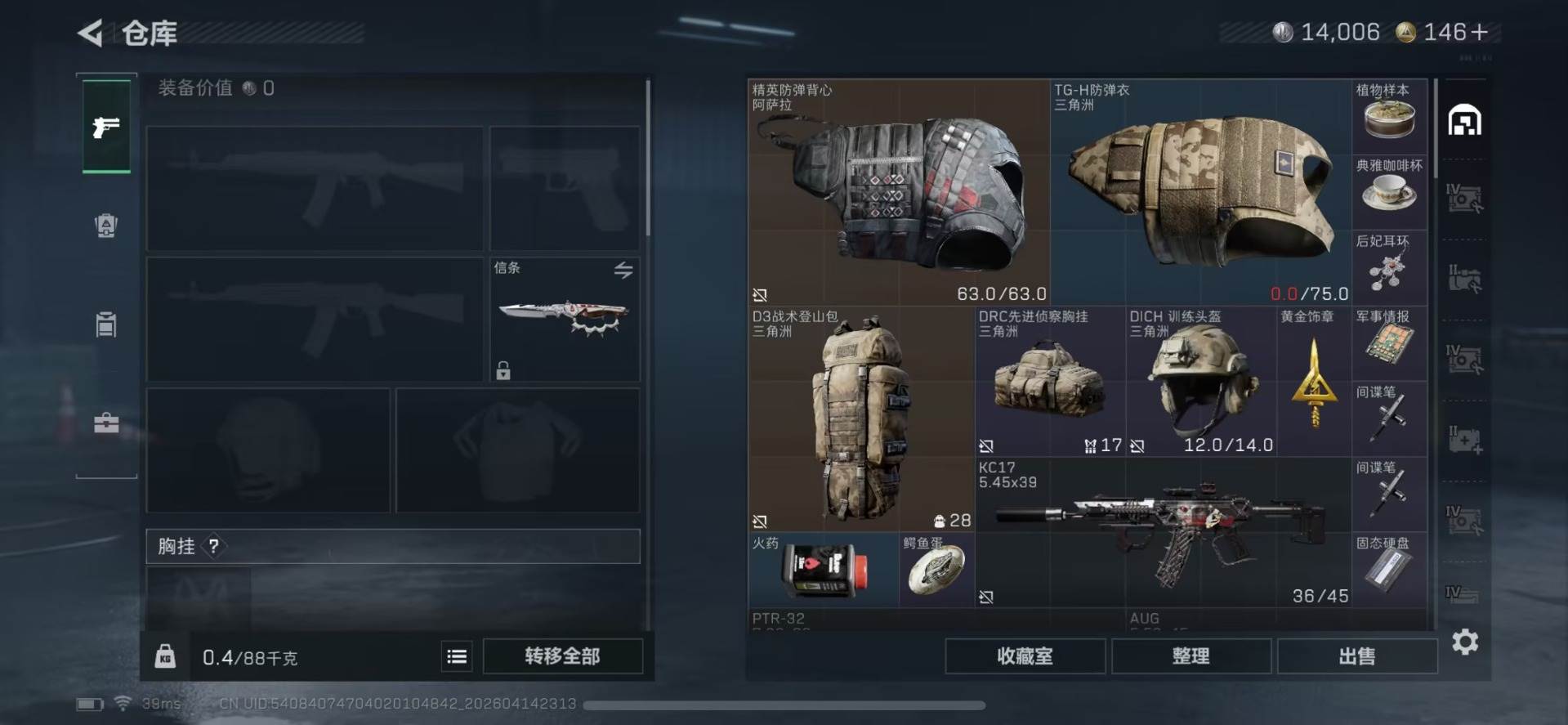Open the list view menu icon

coord(457,656)
